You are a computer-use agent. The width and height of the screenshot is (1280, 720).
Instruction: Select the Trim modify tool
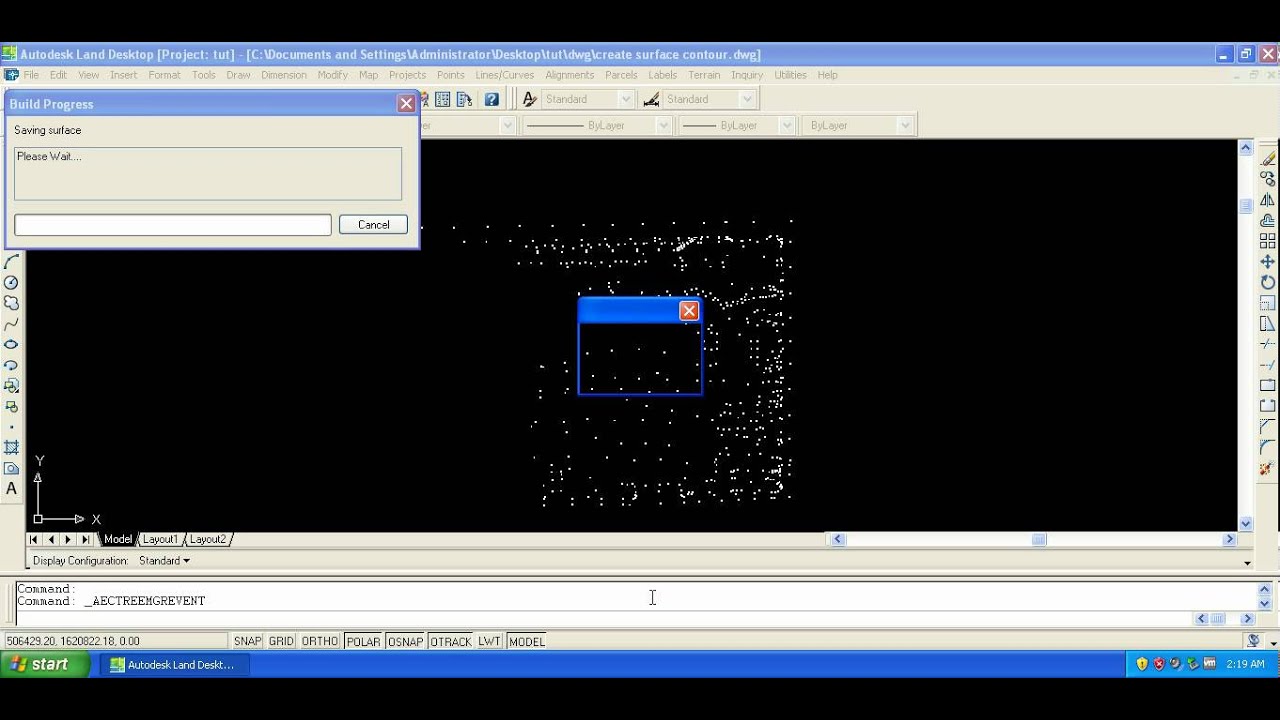(x=1267, y=344)
